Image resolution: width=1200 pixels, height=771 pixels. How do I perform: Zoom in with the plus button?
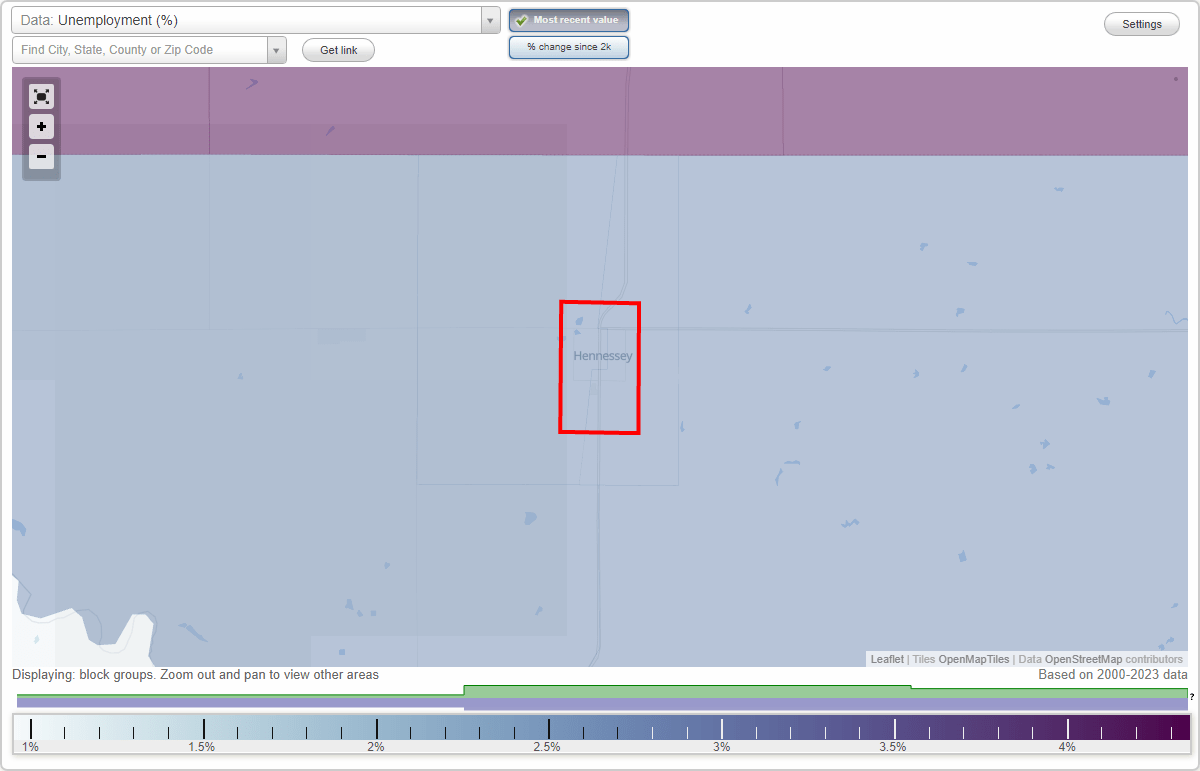41,127
